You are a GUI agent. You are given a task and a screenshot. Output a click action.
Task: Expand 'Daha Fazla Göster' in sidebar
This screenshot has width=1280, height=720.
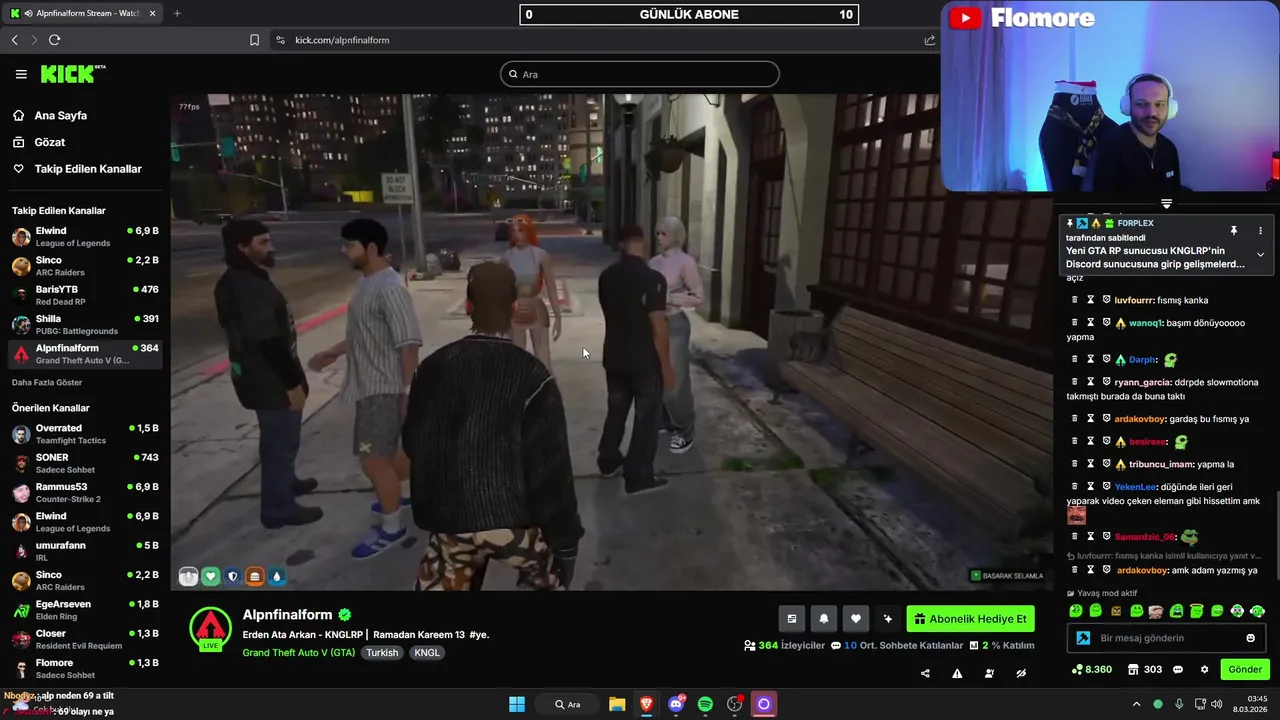47,382
